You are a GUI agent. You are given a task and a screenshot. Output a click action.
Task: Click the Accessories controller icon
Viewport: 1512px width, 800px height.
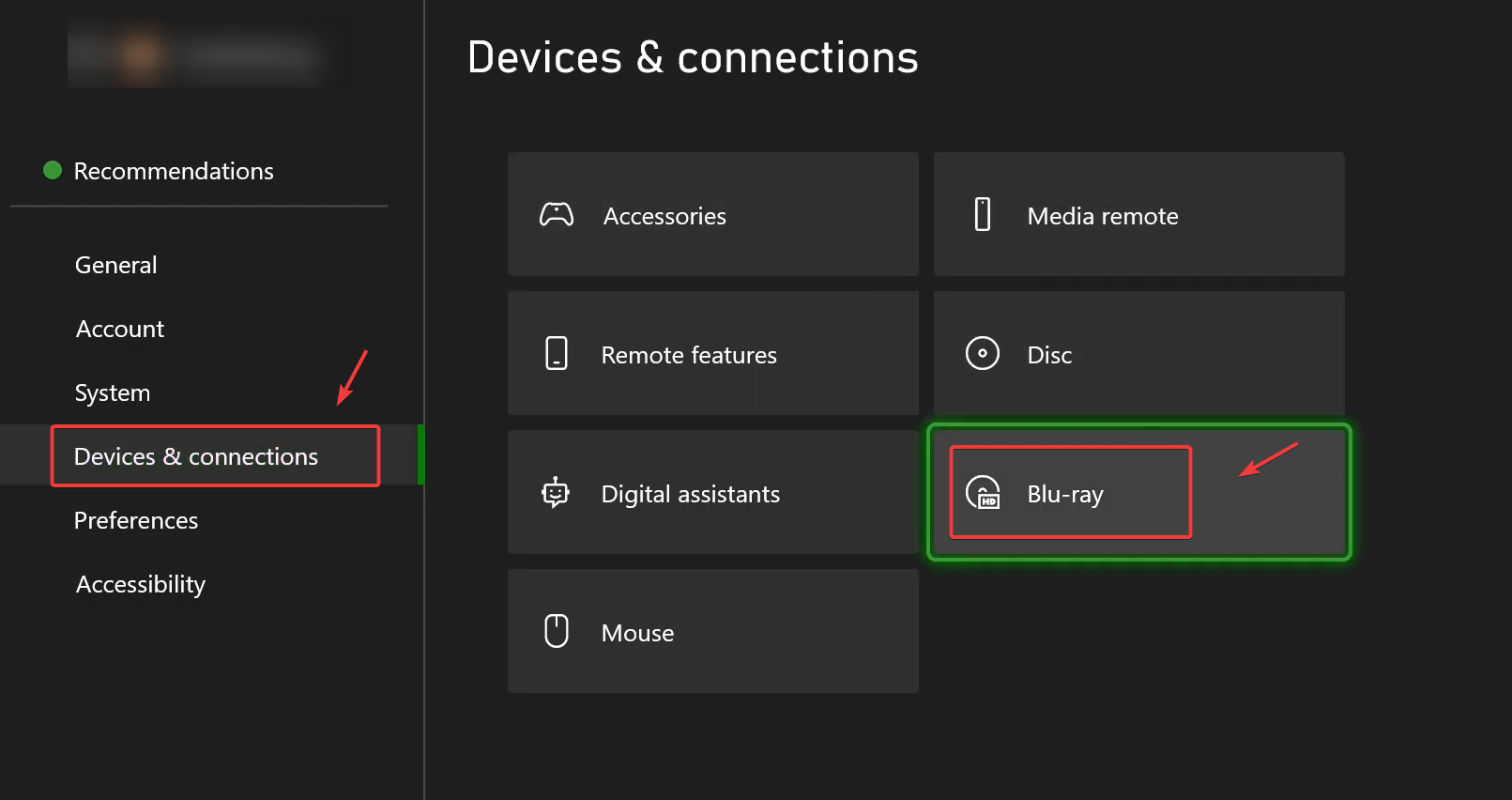pyautogui.click(x=557, y=215)
